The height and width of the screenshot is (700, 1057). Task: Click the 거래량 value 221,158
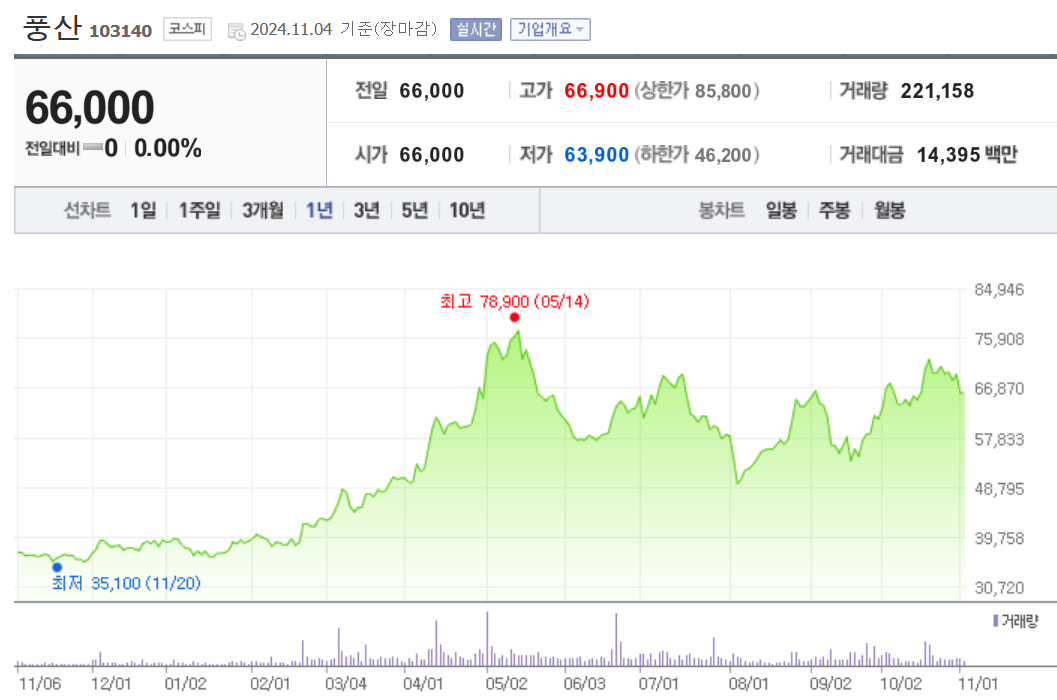[937, 90]
